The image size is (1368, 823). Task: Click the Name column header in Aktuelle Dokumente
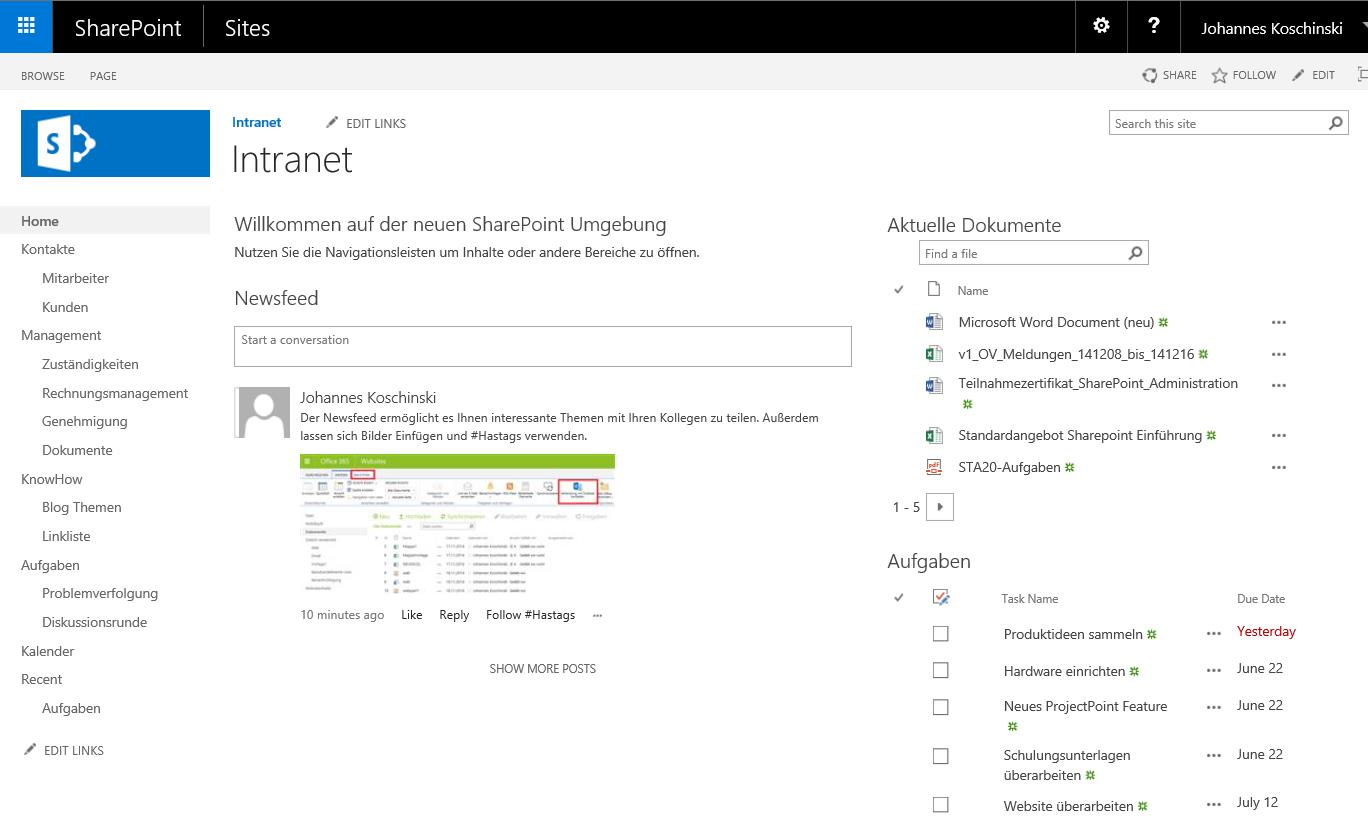click(x=973, y=290)
